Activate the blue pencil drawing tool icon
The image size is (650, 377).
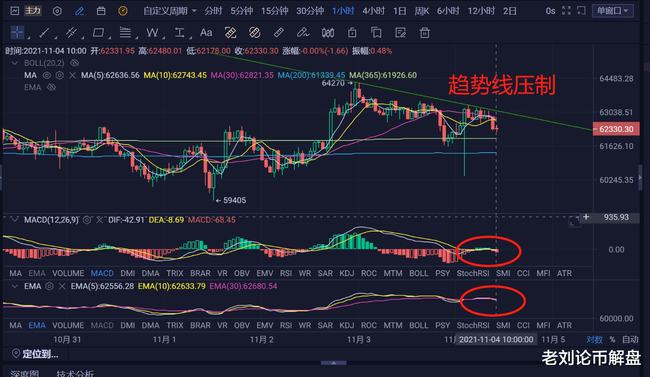point(79,11)
